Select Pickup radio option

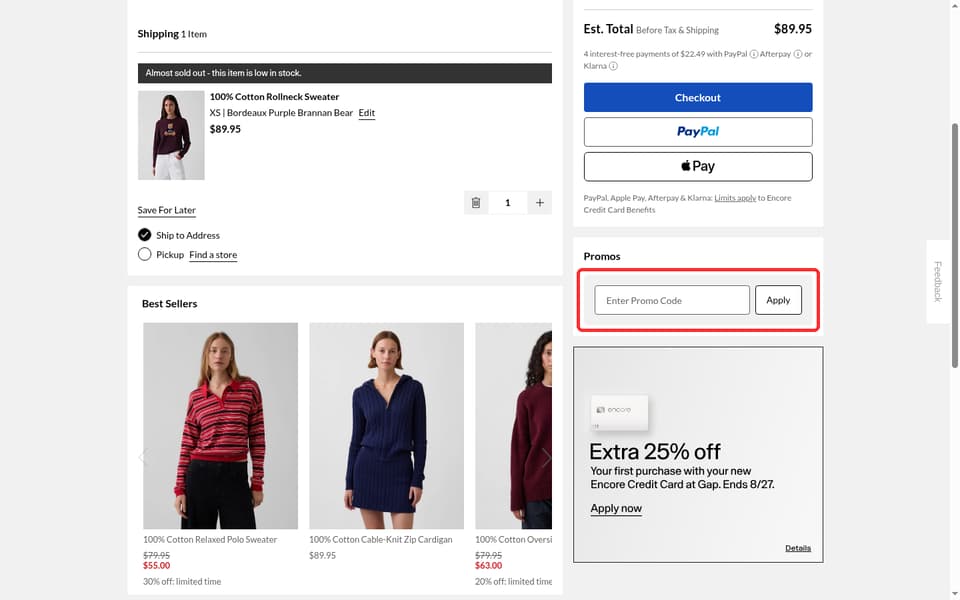[144, 254]
